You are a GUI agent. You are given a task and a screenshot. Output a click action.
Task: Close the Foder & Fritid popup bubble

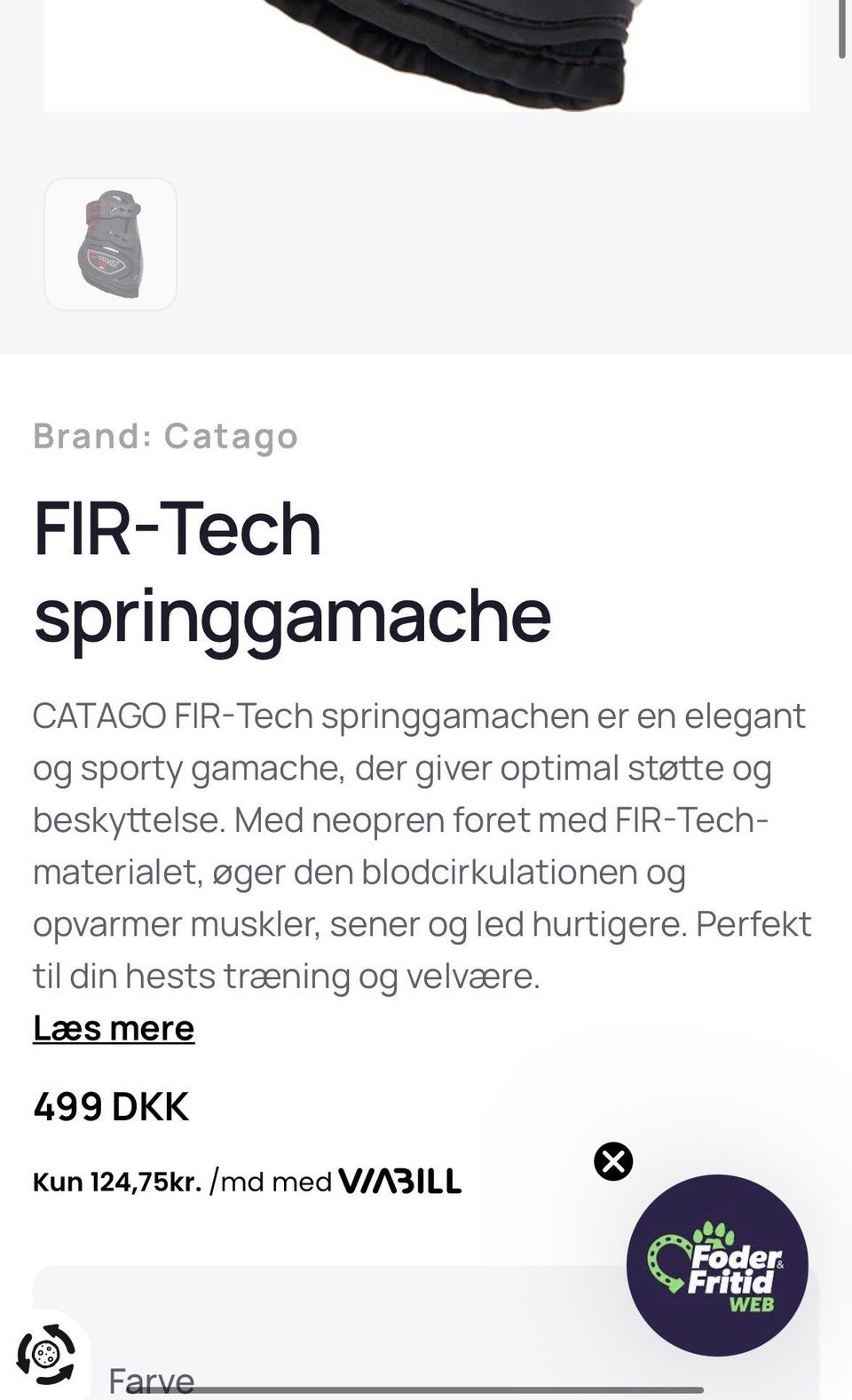[x=613, y=1161]
